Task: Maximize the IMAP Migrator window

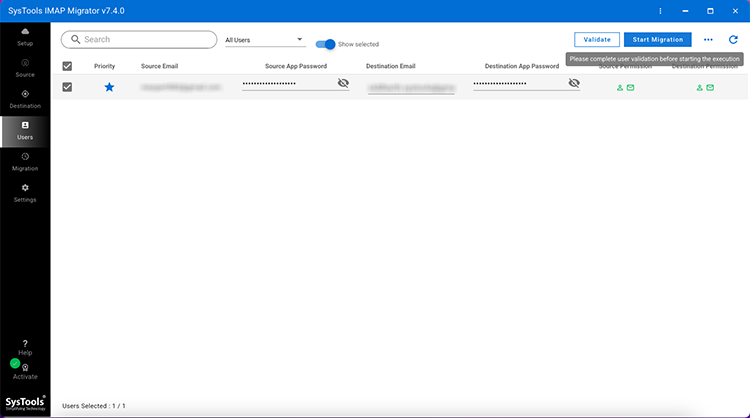Action: tap(710, 11)
